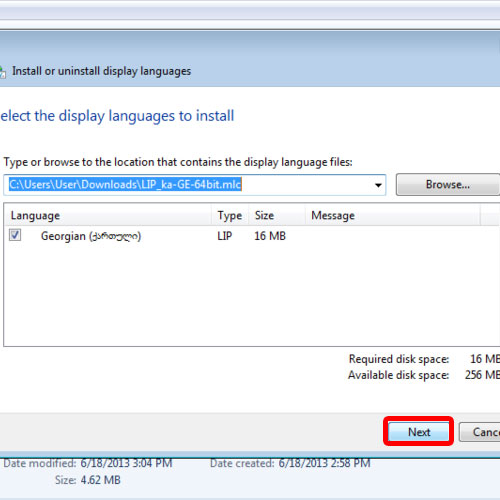Click the Next button
The width and height of the screenshot is (500, 500).
click(x=419, y=432)
